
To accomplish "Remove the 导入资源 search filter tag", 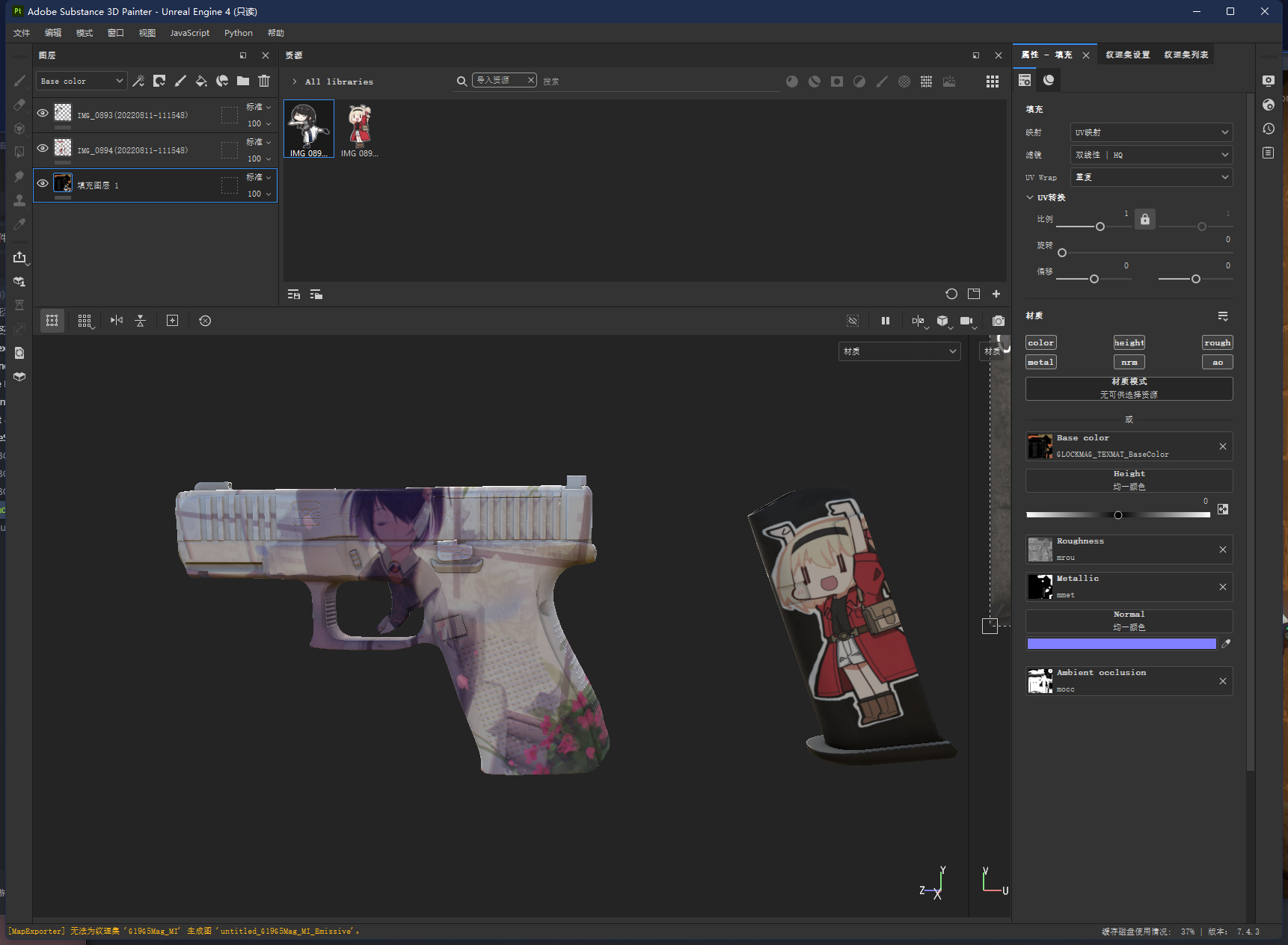I will (x=531, y=80).
